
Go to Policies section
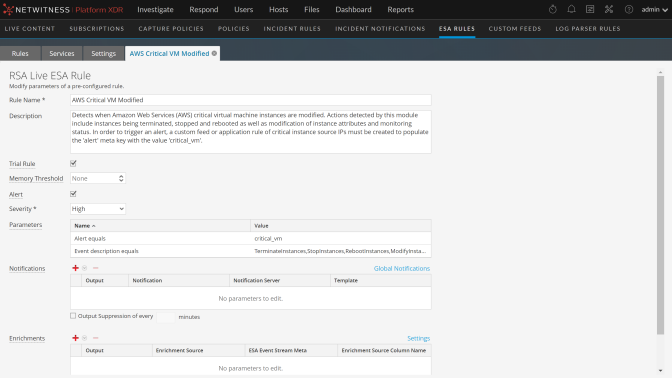[234, 29]
